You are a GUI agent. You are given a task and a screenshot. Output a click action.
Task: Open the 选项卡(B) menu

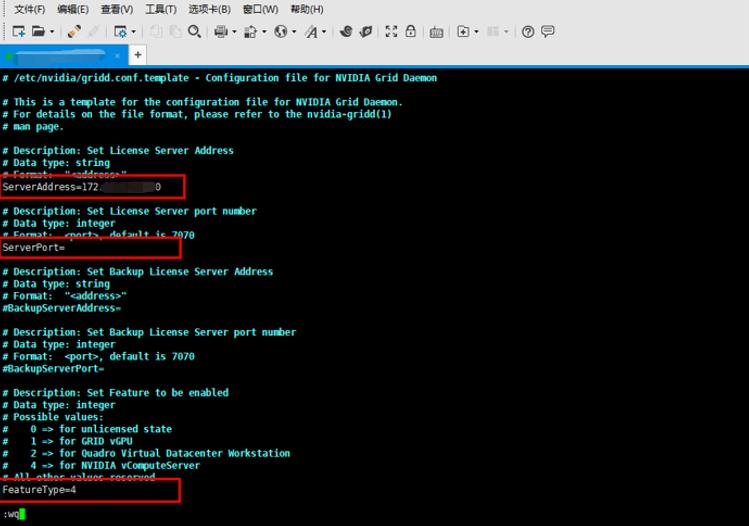coord(209,9)
